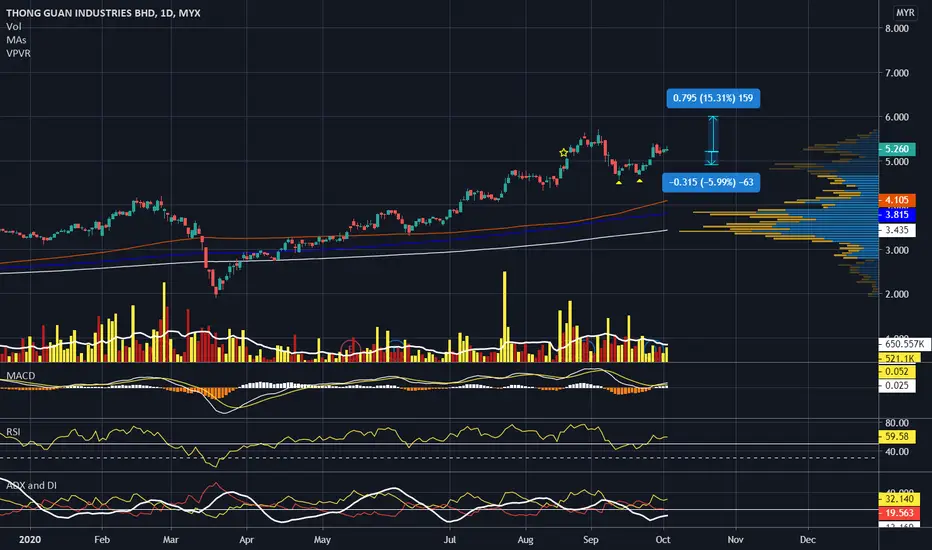The height and width of the screenshot is (550, 932).
Task: Select the VPVR indicator label
Action: (x=18, y=54)
